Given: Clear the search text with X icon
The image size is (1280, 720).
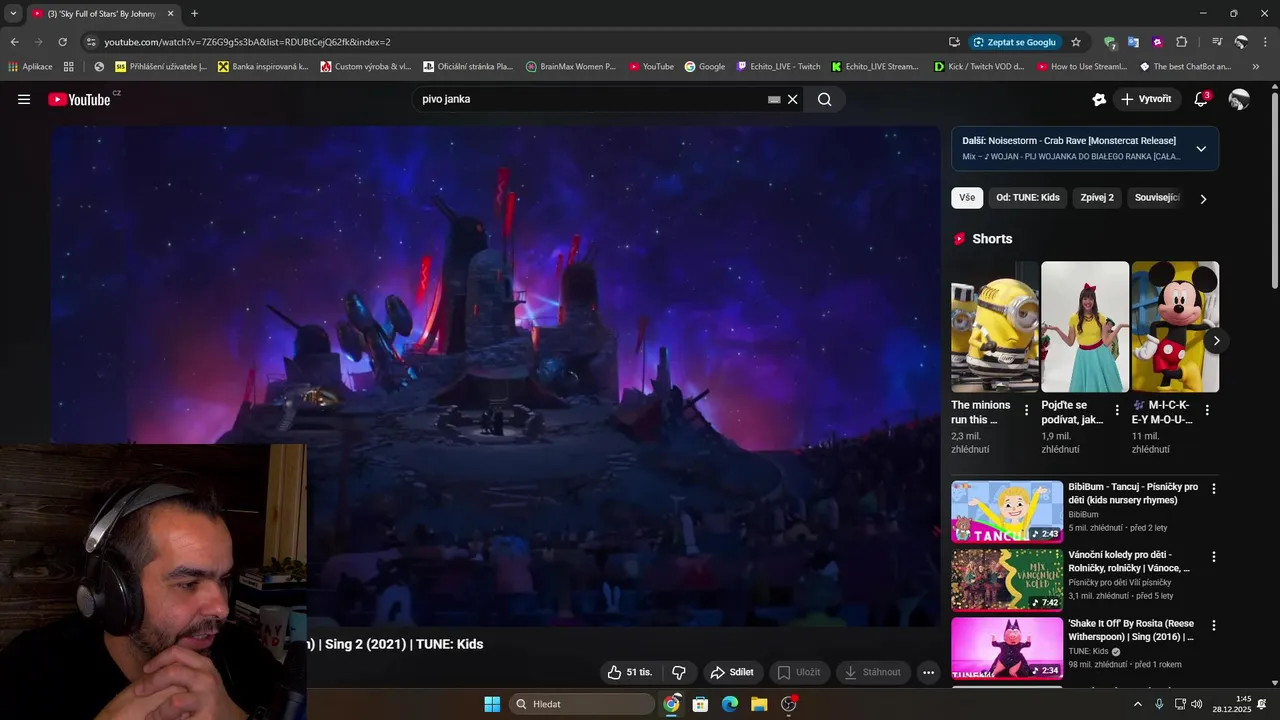Looking at the screenshot, I should [x=793, y=99].
